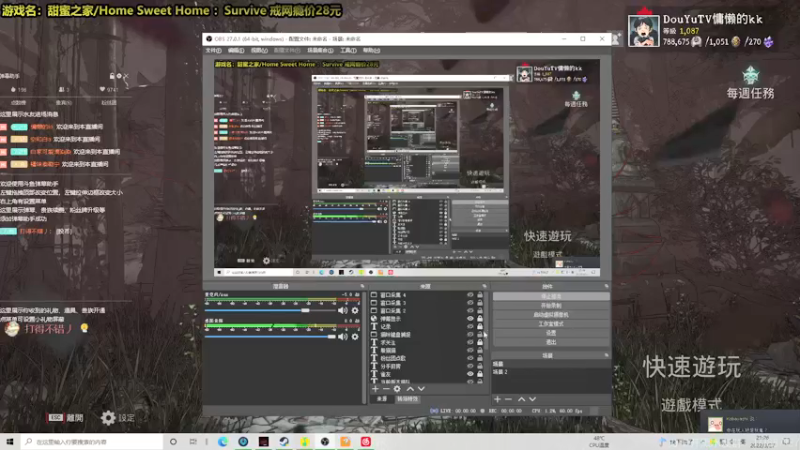The width and height of the screenshot is (800, 450).
Task: Mute the 桌面音频 mixer channel speaker icon
Action: (342, 336)
